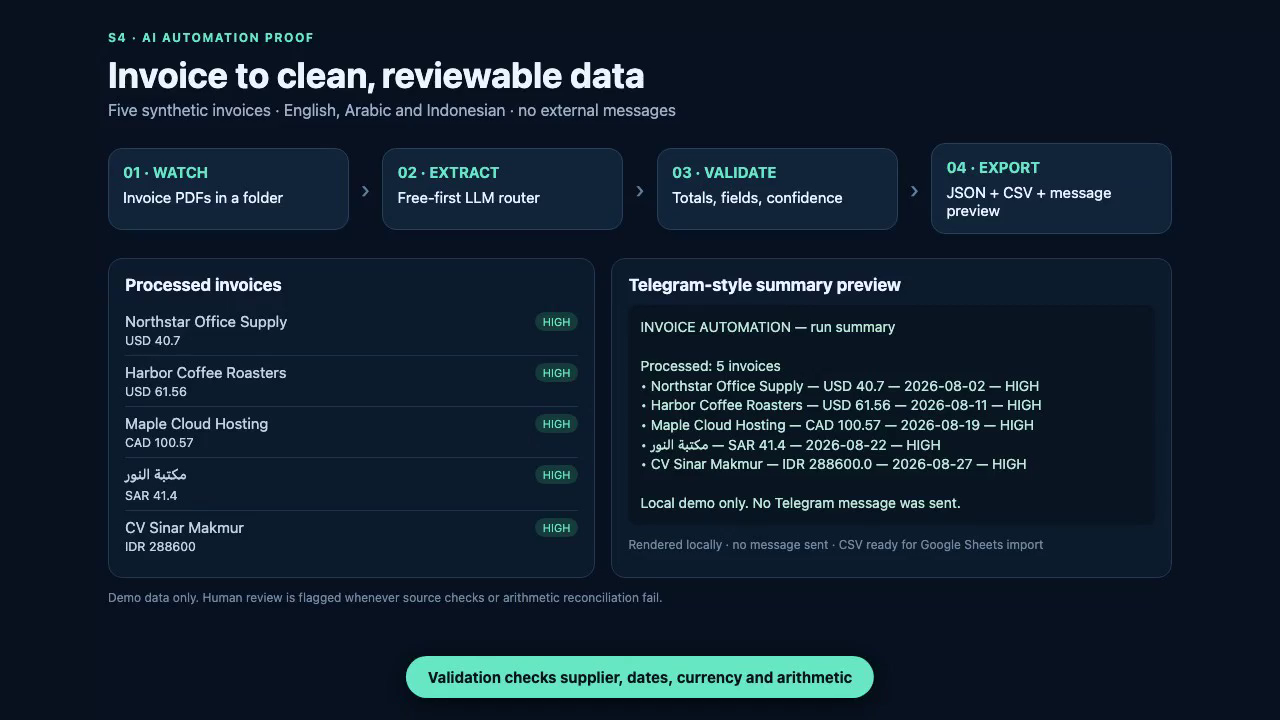Click the CAD 100.57 amount under Maple Cloud
The width and height of the screenshot is (1280, 720).
tap(159, 443)
